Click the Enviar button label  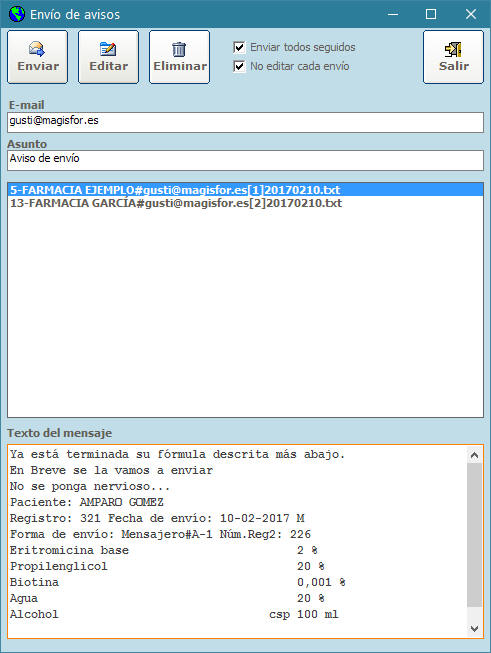pyautogui.click(x=38, y=66)
